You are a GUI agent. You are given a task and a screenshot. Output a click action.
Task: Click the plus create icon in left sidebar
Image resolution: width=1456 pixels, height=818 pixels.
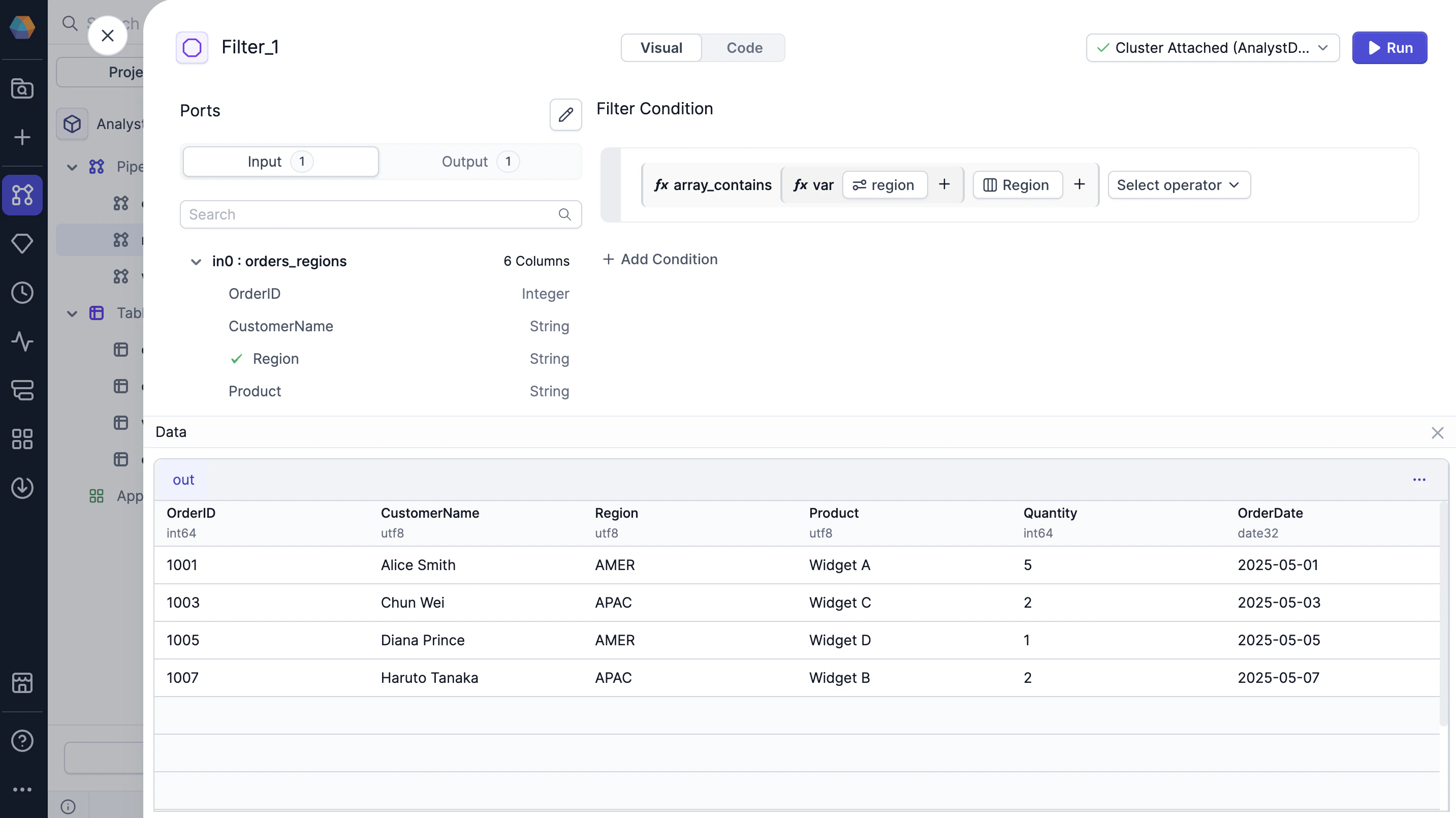coord(22,137)
